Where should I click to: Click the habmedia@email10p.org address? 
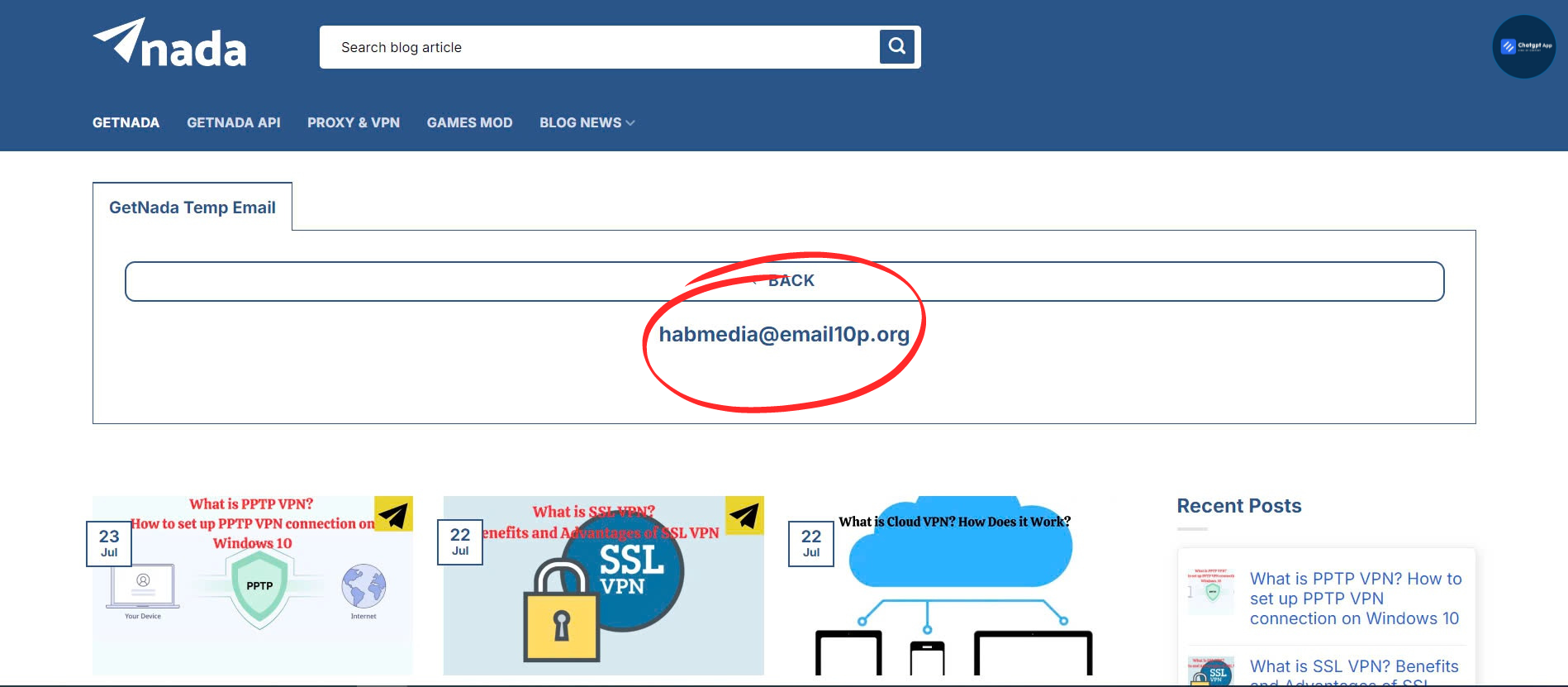click(784, 334)
